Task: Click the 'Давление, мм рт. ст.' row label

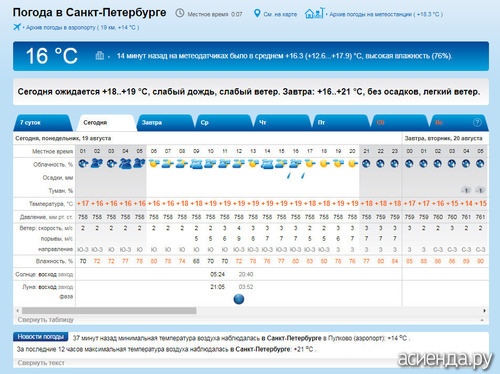Action: click(x=46, y=217)
